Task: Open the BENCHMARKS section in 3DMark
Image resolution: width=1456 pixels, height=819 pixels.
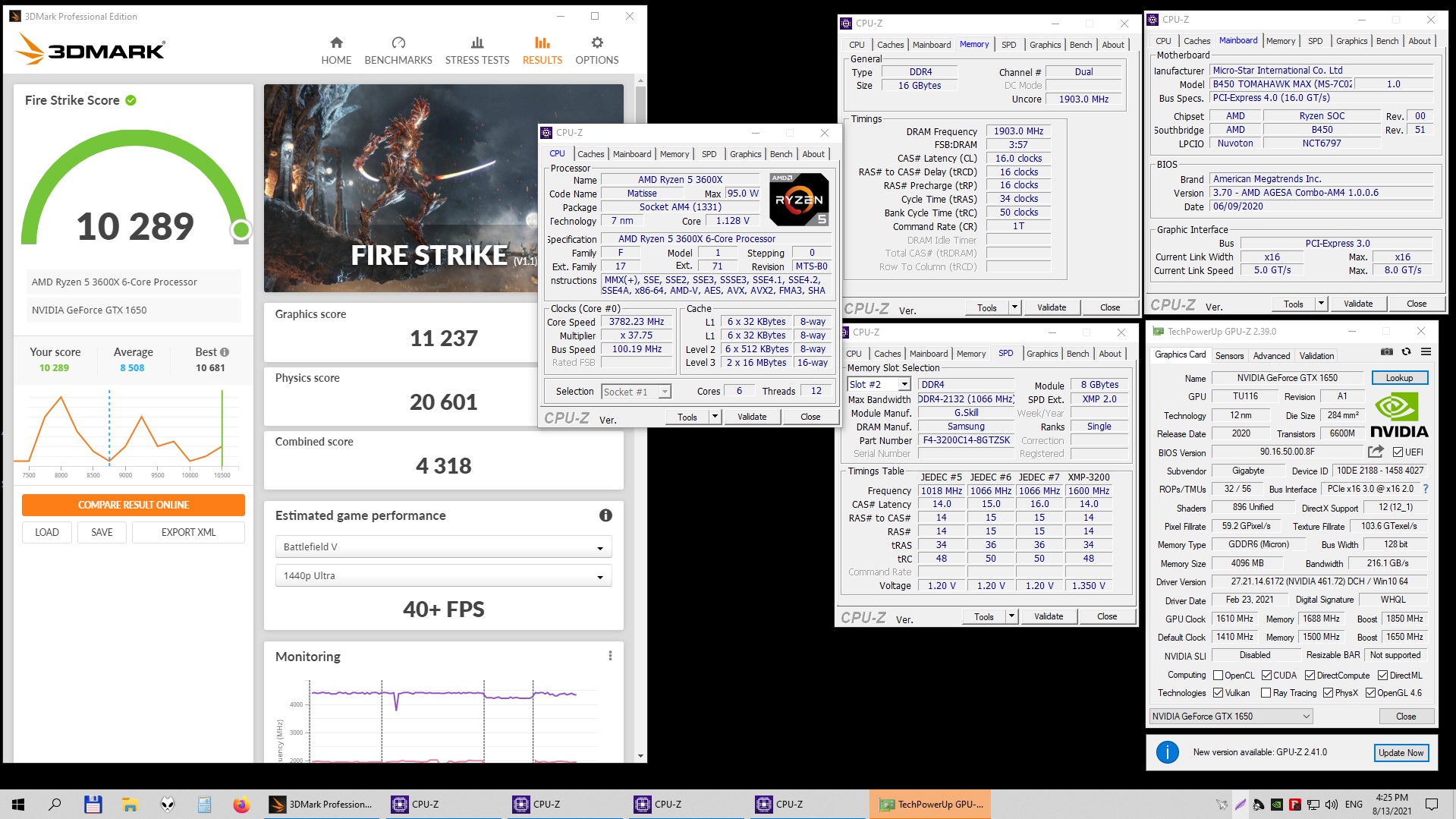Action: click(398, 51)
